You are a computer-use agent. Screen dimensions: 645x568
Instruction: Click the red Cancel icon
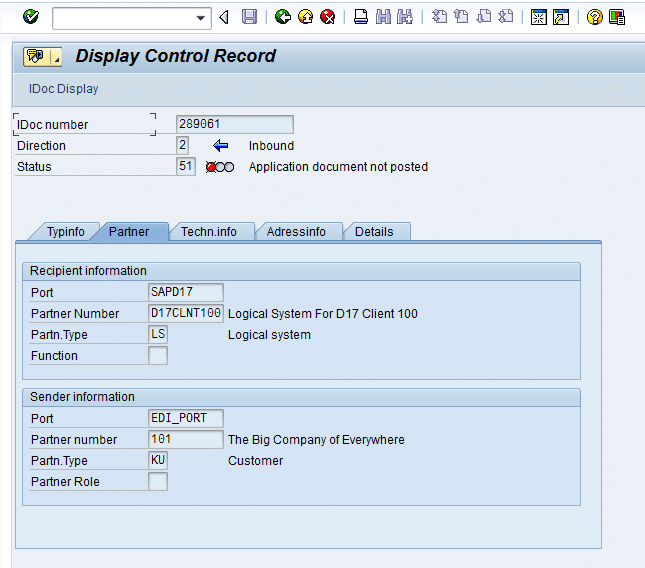point(327,17)
